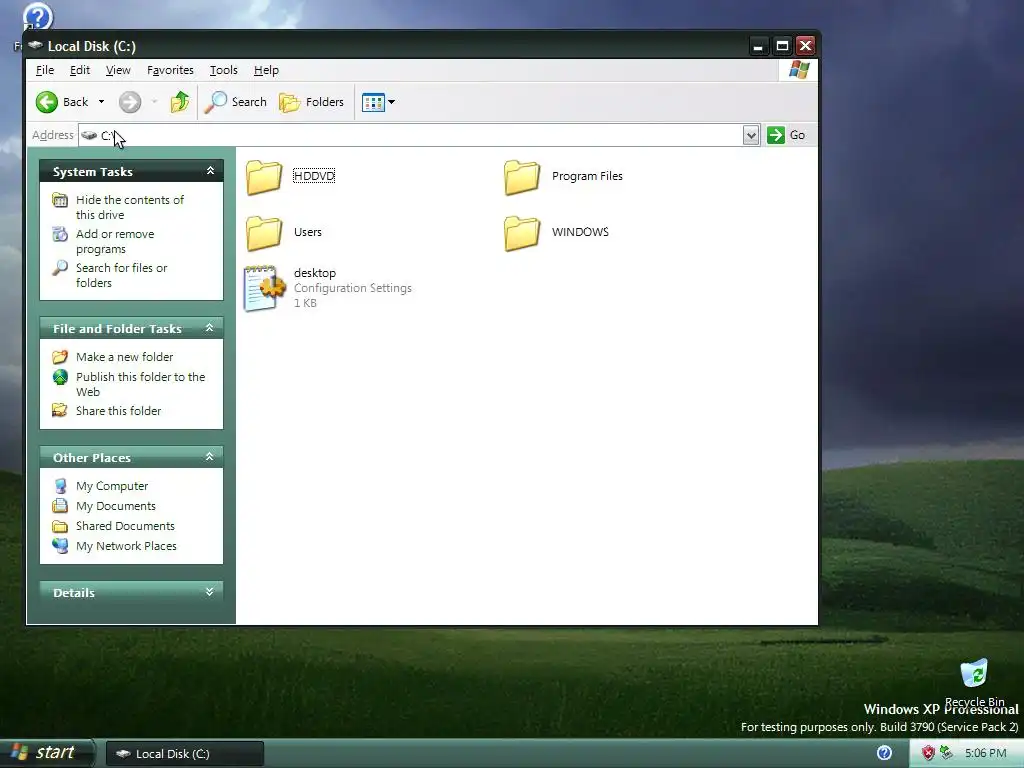The height and width of the screenshot is (768, 1024).
Task: Expand the Address bar dropdown list
Action: [751, 135]
